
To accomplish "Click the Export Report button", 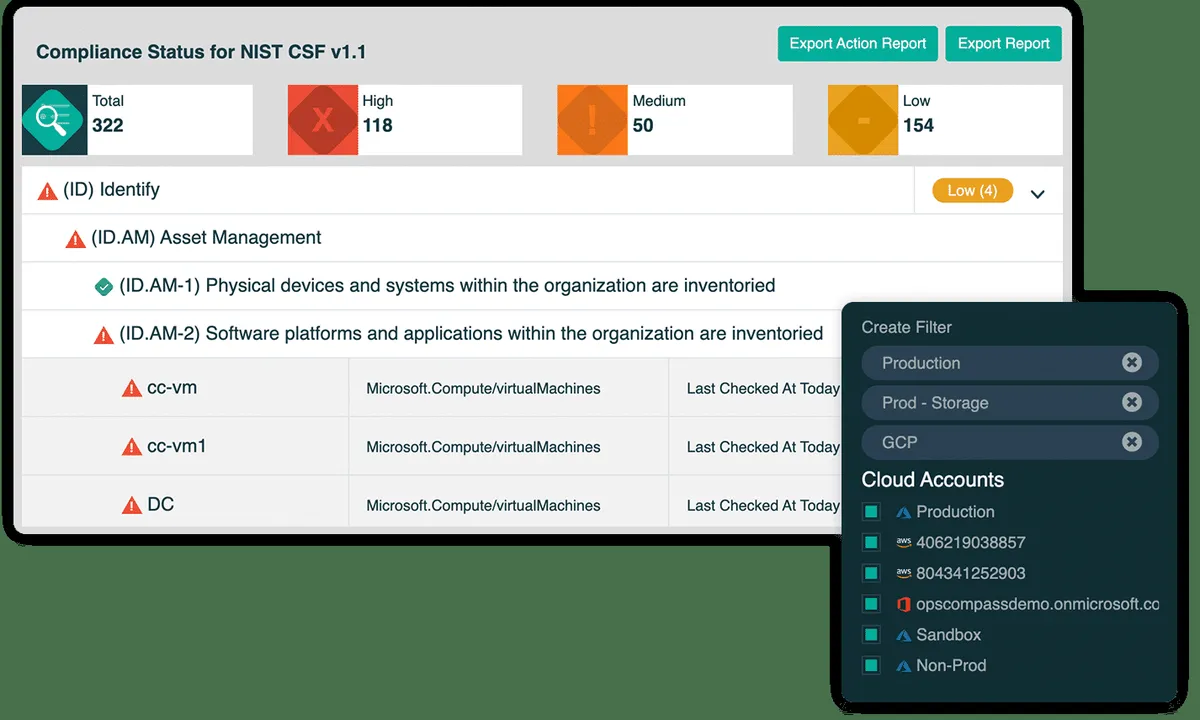I will click(1003, 44).
